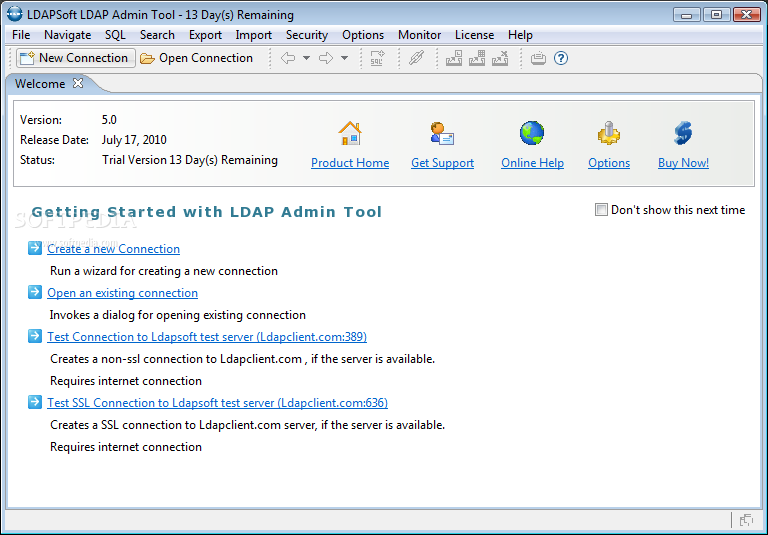Click Trial Version 13 Day(s) Remaining status text
This screenshot has height=535, width=768.
click(190, 160)
